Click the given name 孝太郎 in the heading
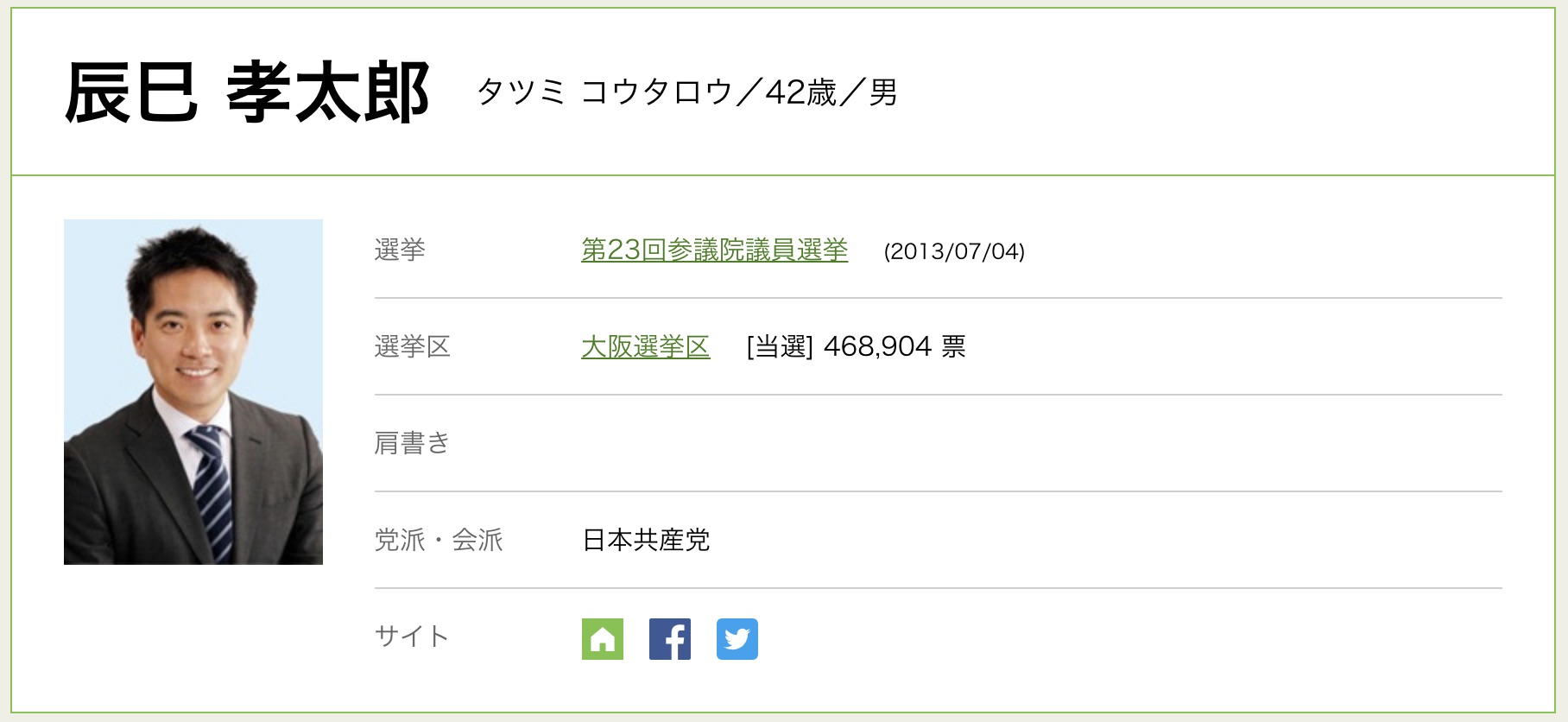Image resolution: width=1568 pixels, height=722 pixels. (328, 92)
